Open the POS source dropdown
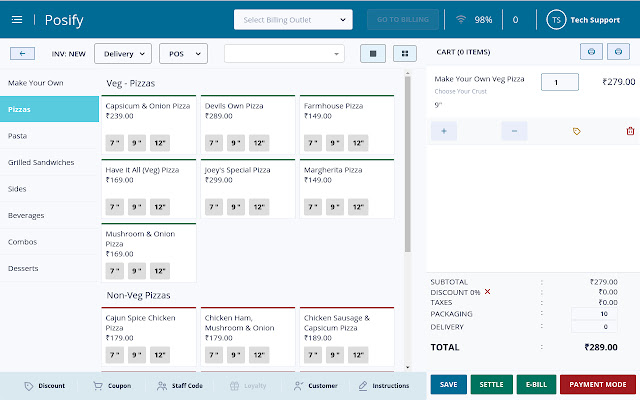This screenshot has width=640, height=400. (183, 53)
